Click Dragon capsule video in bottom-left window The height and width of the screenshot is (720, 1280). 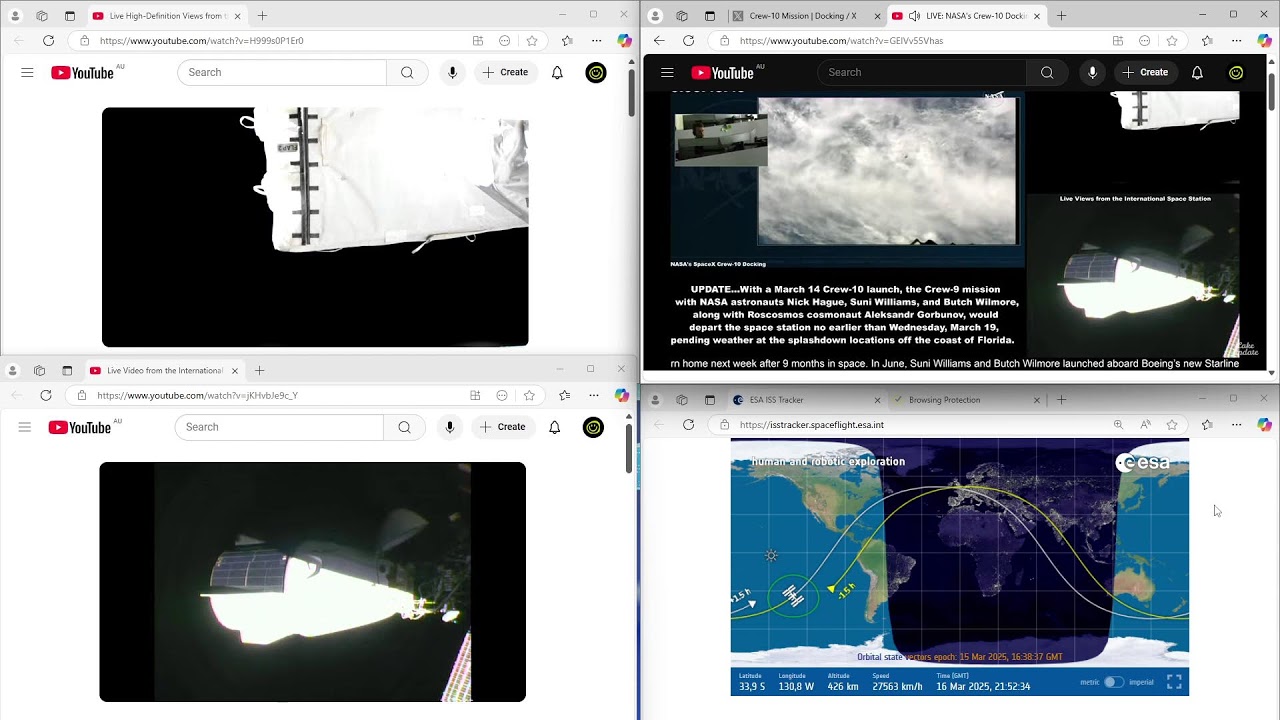312,582
